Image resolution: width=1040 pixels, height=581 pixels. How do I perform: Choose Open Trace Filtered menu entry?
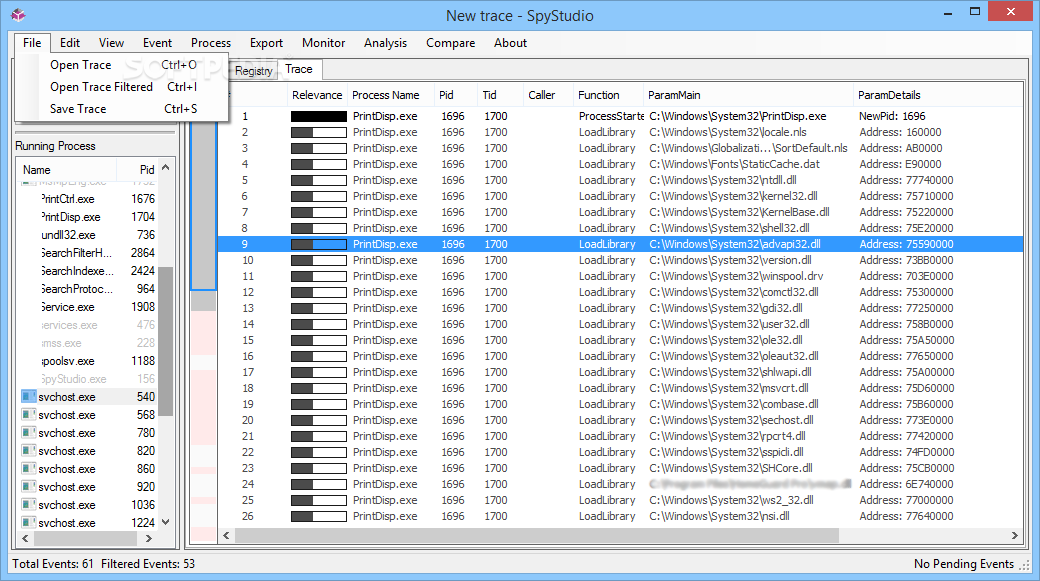(x=123, y=87)
